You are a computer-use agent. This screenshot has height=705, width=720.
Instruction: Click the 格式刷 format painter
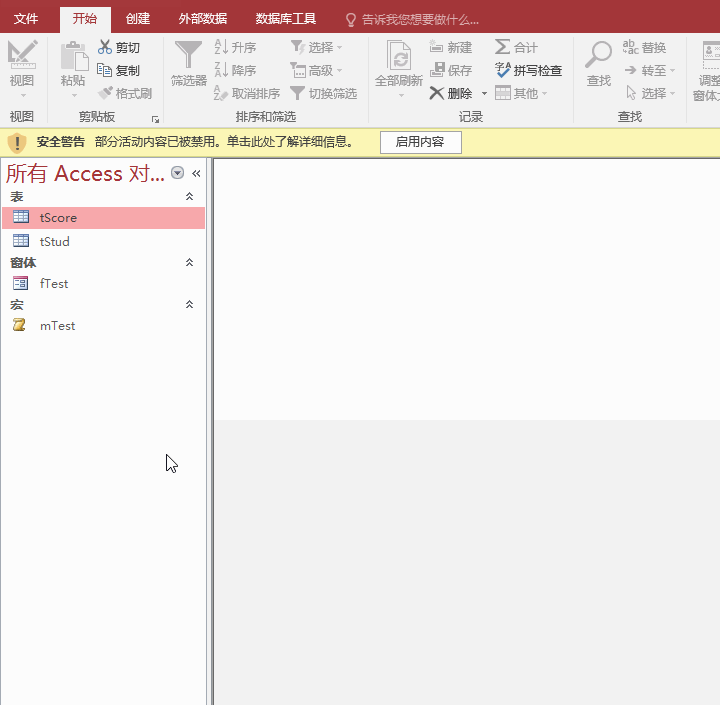(125, 93)
